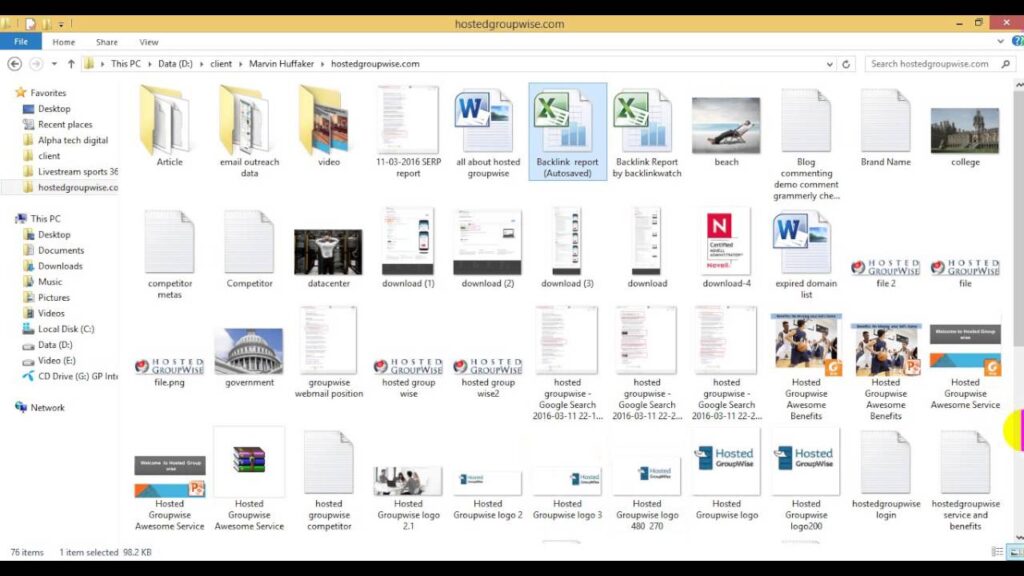The height and width of the screenshot is (576, 1024).
Task: Go up one folder level
Action: pyautogui.click(x=71, y=64)
